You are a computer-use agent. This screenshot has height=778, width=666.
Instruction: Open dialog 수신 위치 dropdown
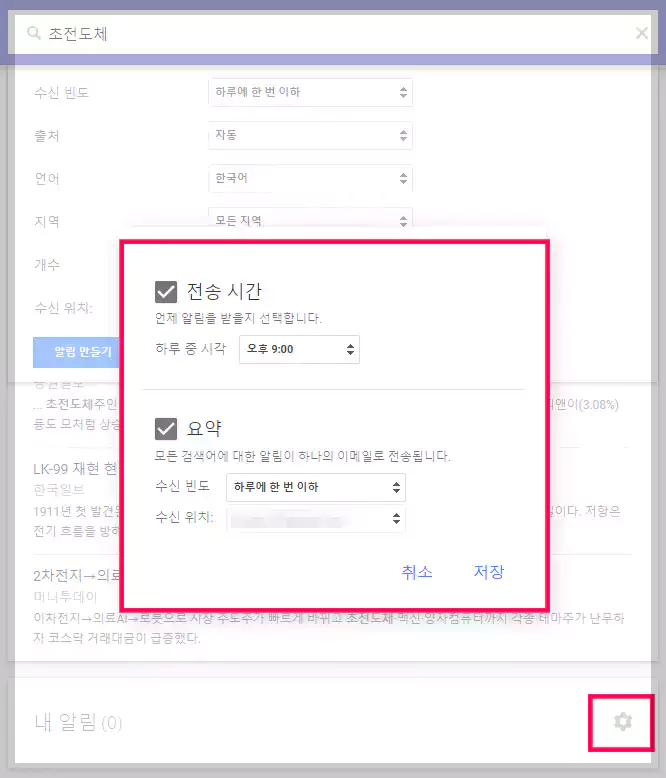pos(316,519)
